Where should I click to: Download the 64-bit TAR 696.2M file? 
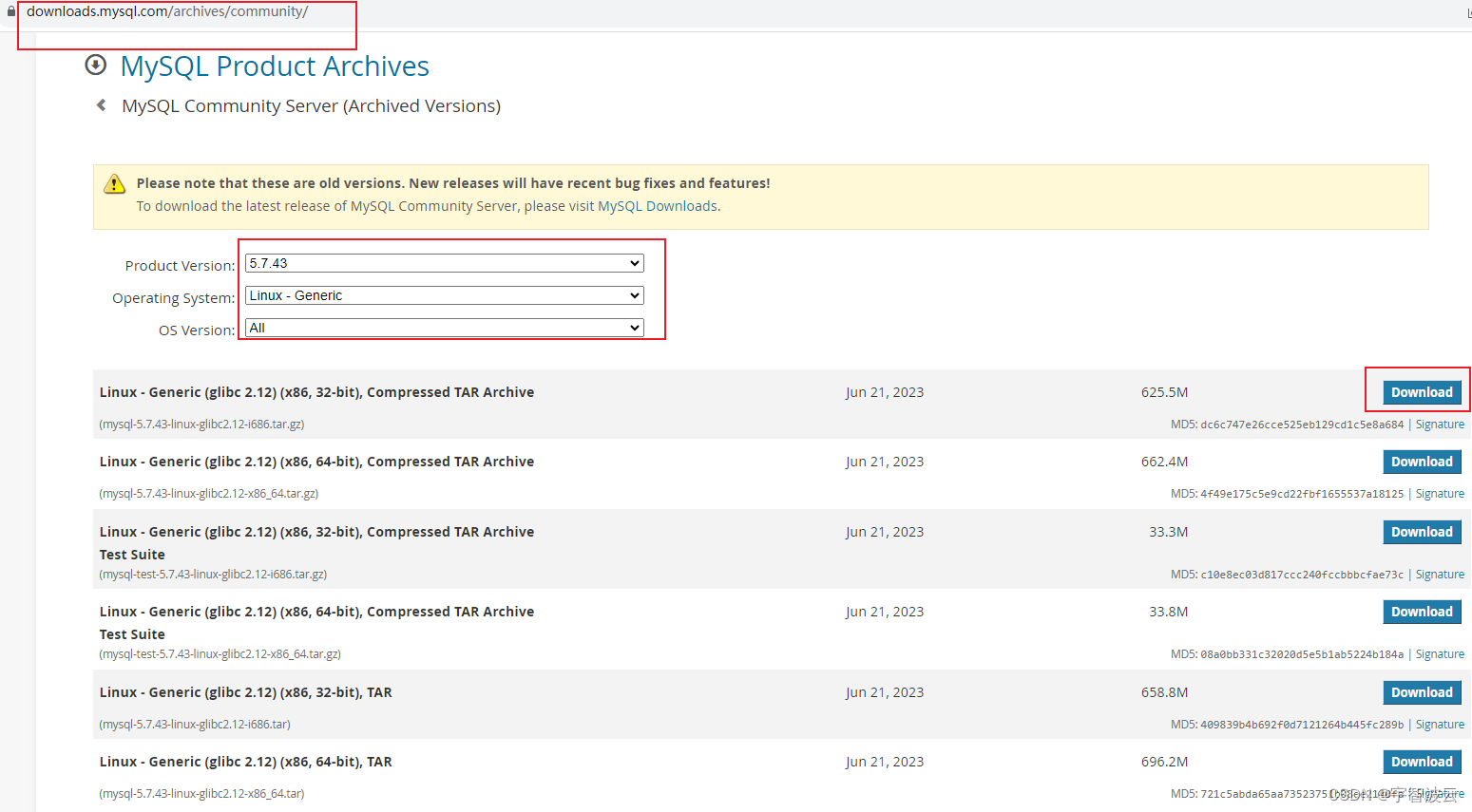(x=1422, y=762)
